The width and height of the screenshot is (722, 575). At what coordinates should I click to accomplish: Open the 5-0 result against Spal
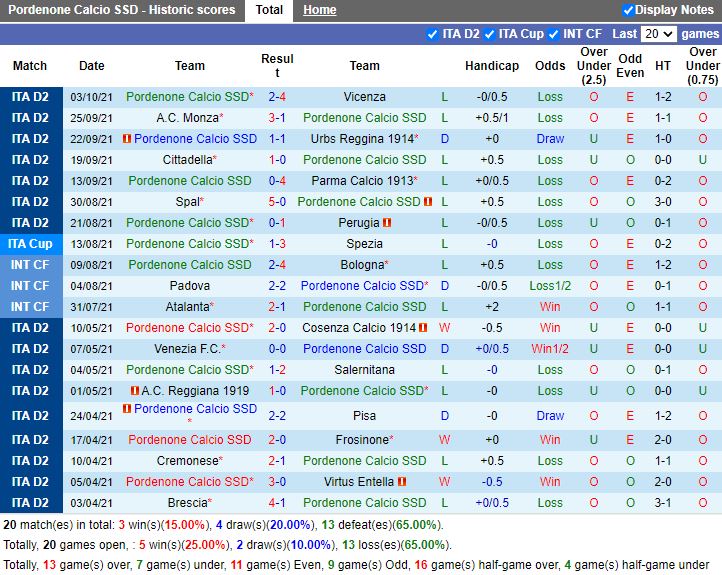point(277,202)
